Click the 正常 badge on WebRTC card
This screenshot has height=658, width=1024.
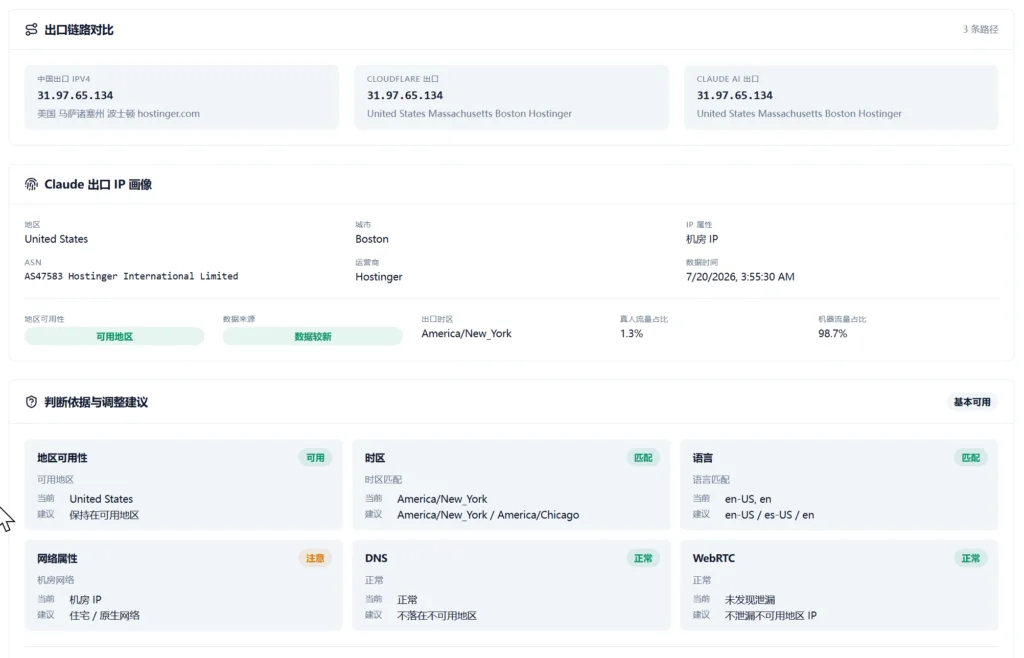(x=970, y=558)
